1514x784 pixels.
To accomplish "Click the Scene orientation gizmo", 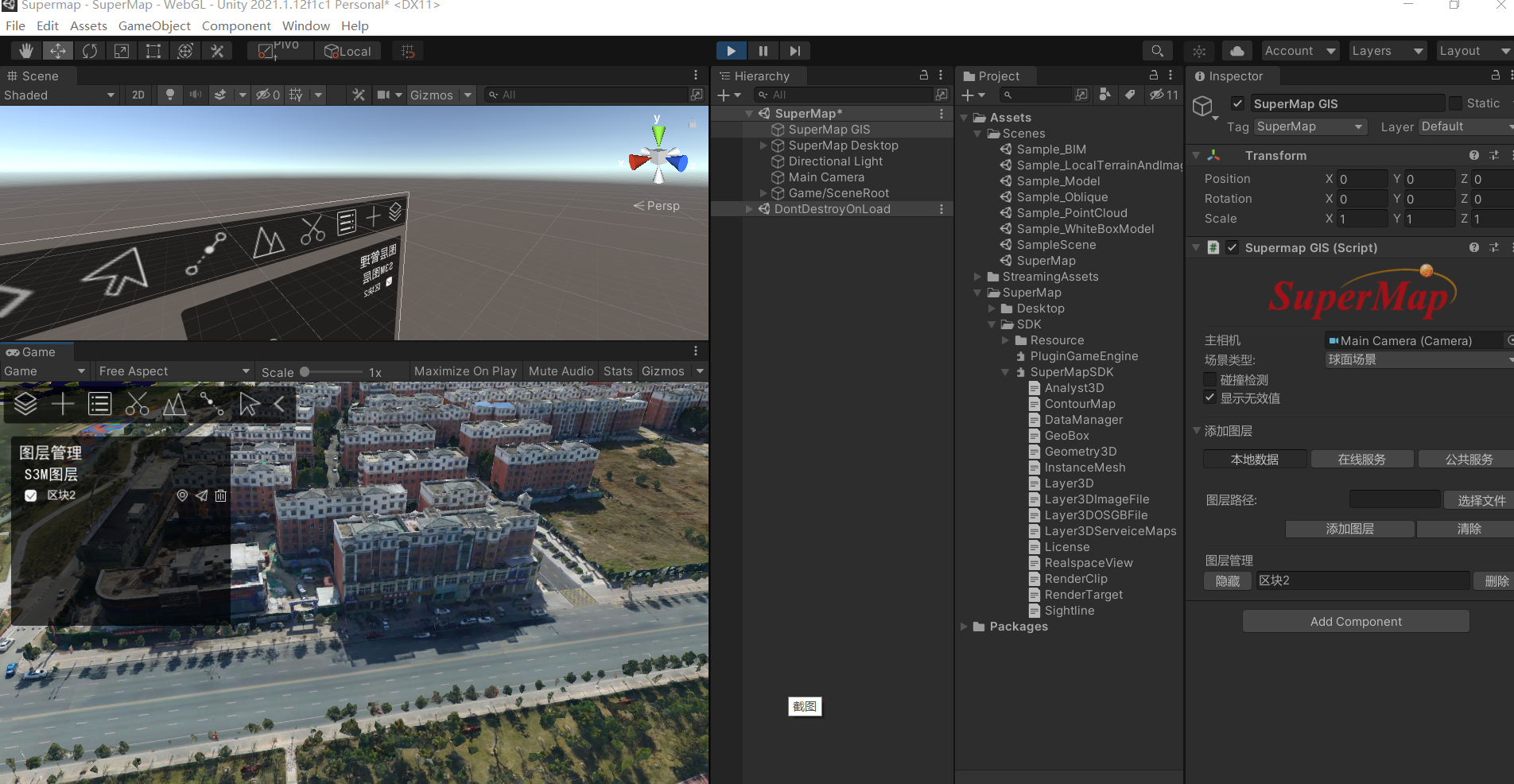I will click(x=658, y=156).
